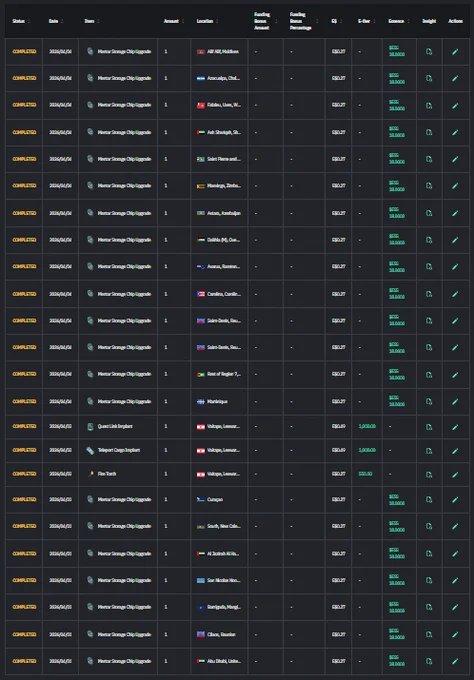Open insight for Teleport Cargo Implant row

tap(429, 451)
